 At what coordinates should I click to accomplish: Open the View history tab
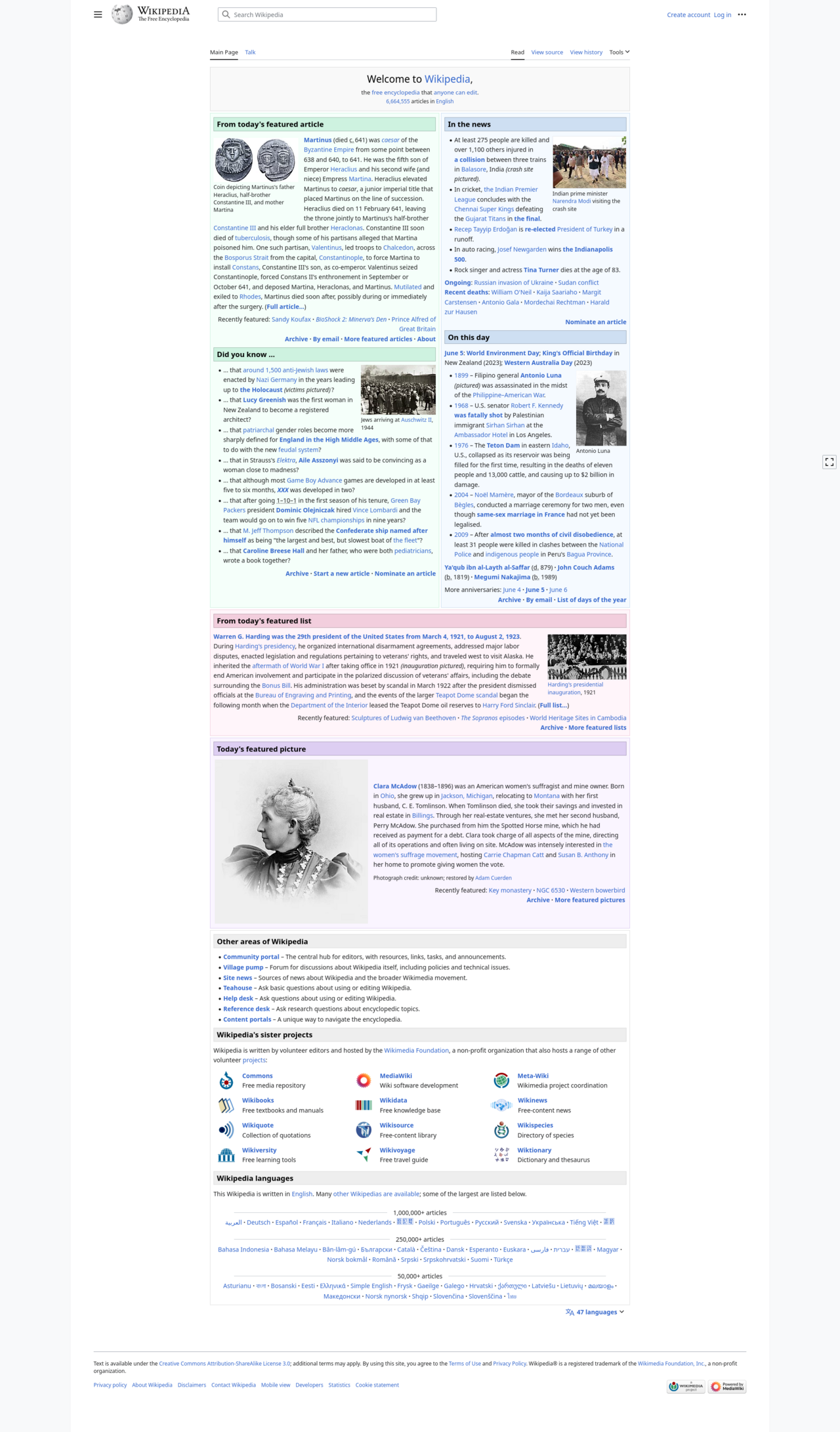(586, 52)
